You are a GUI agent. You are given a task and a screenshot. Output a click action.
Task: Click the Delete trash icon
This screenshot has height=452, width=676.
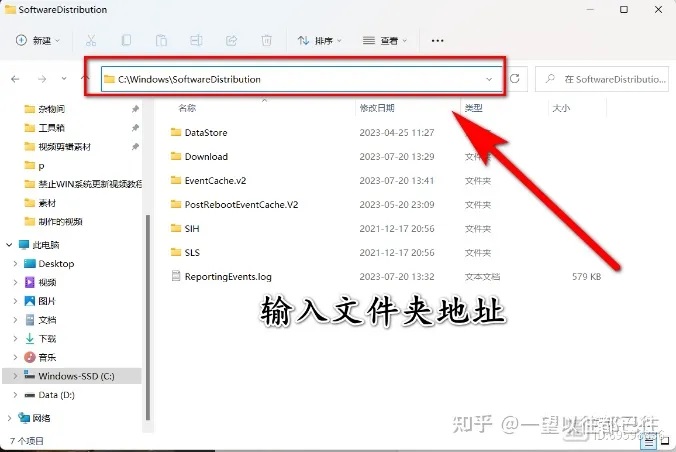point(266,41)
